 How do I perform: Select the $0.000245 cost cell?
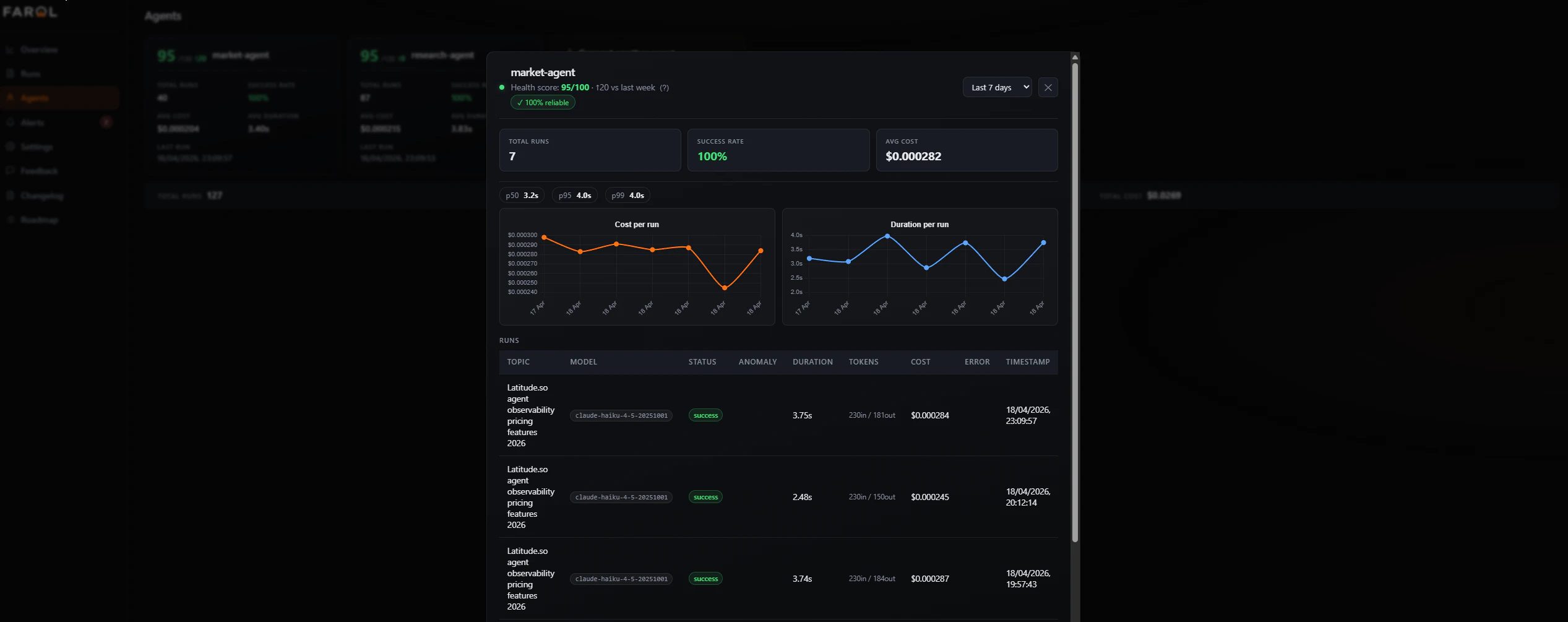[929, 497]
